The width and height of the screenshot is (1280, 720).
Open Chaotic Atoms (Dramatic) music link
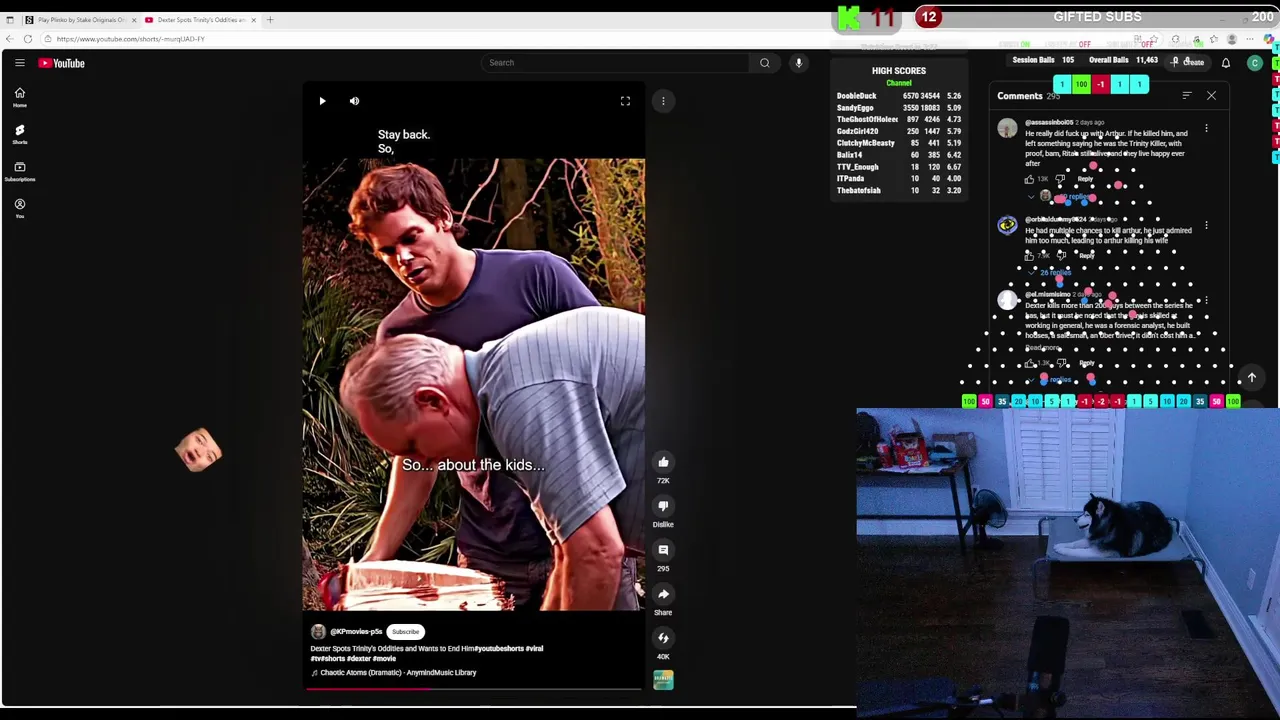pos(398,673)
